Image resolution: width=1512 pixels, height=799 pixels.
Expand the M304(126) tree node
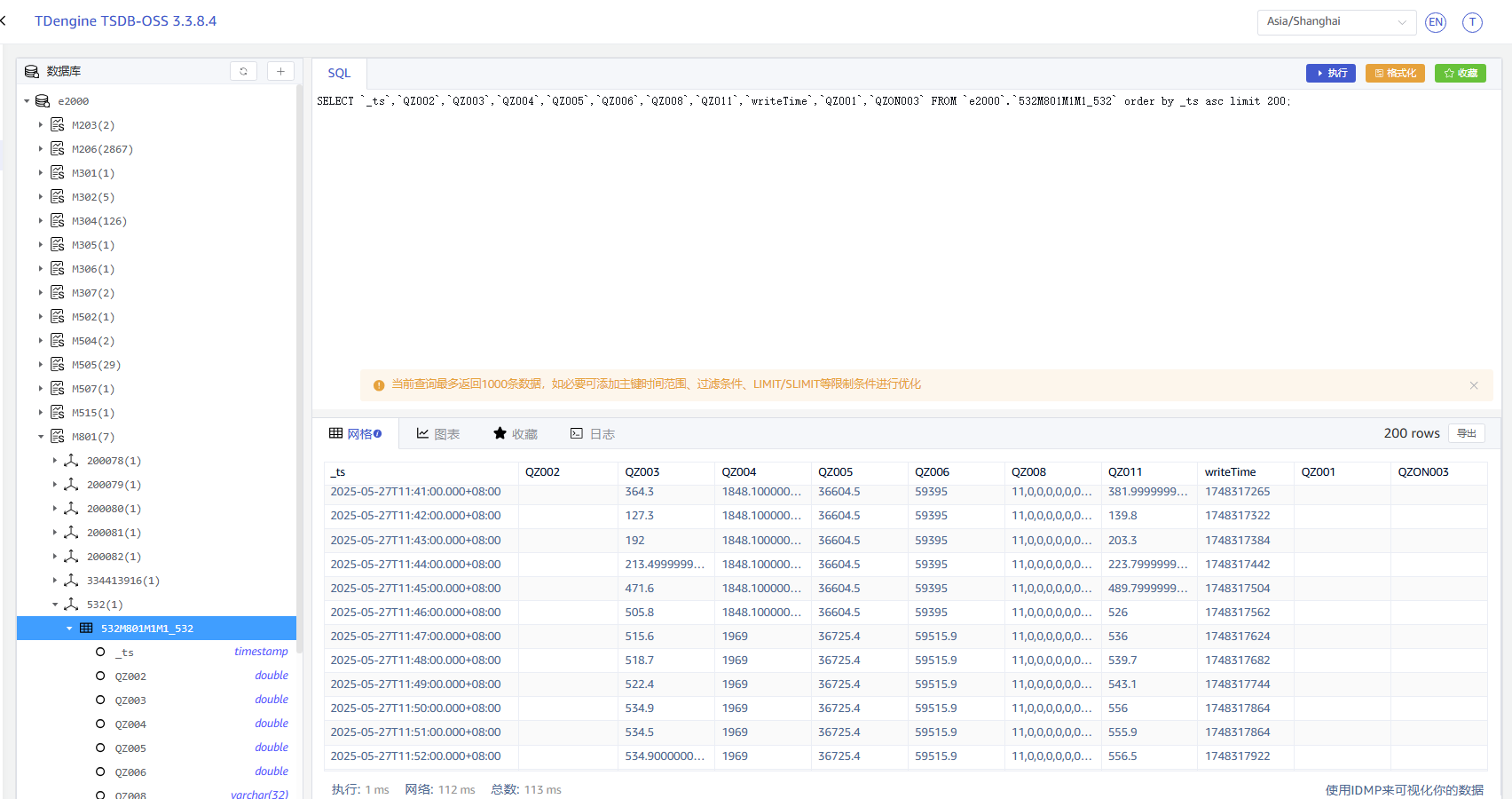41,220
